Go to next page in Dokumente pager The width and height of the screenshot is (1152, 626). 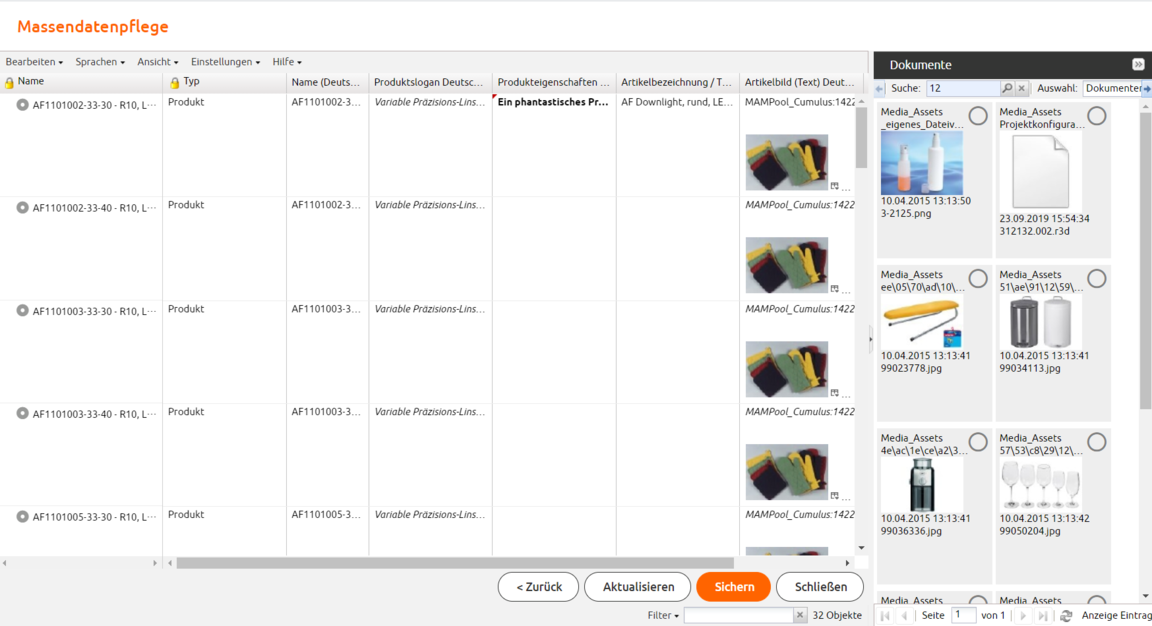pos(1023,616)
